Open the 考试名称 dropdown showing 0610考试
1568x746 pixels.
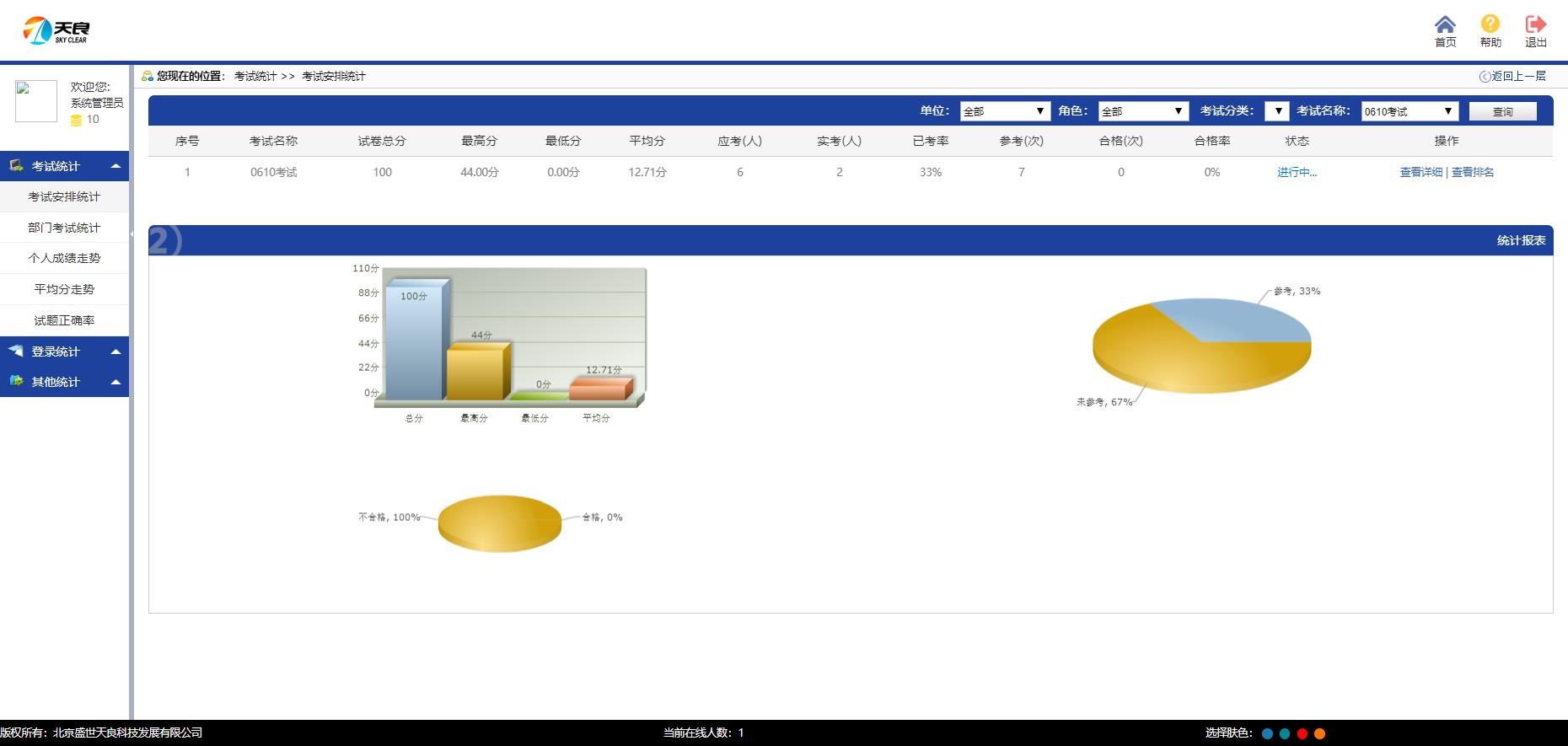pos(1410,111)
